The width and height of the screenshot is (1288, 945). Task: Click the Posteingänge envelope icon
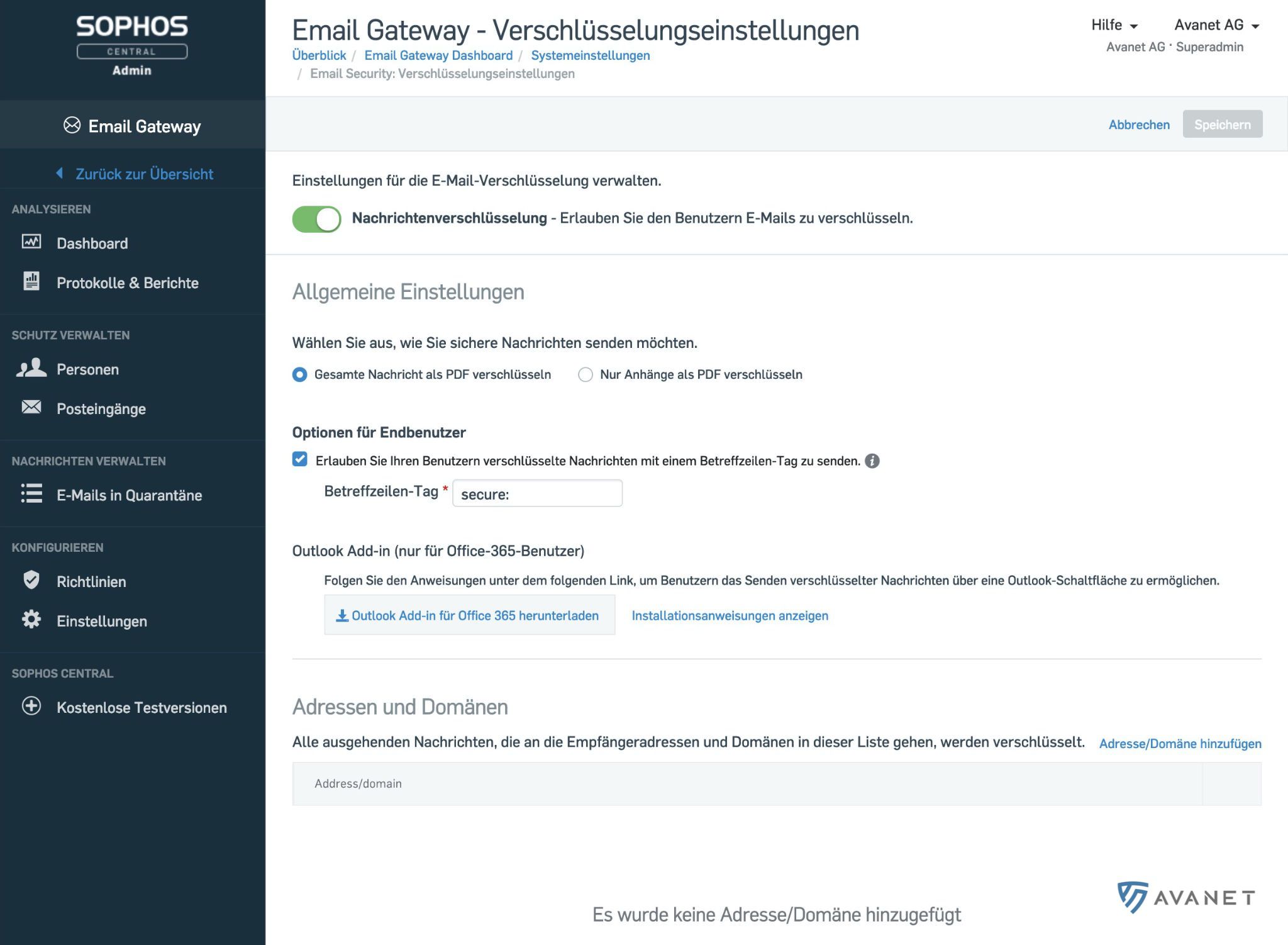31,407
